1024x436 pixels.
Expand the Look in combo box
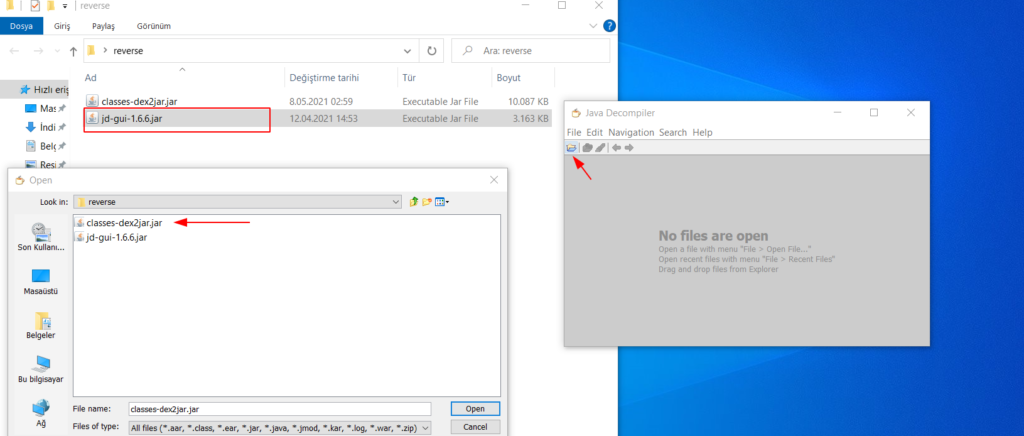coord(396,202)
